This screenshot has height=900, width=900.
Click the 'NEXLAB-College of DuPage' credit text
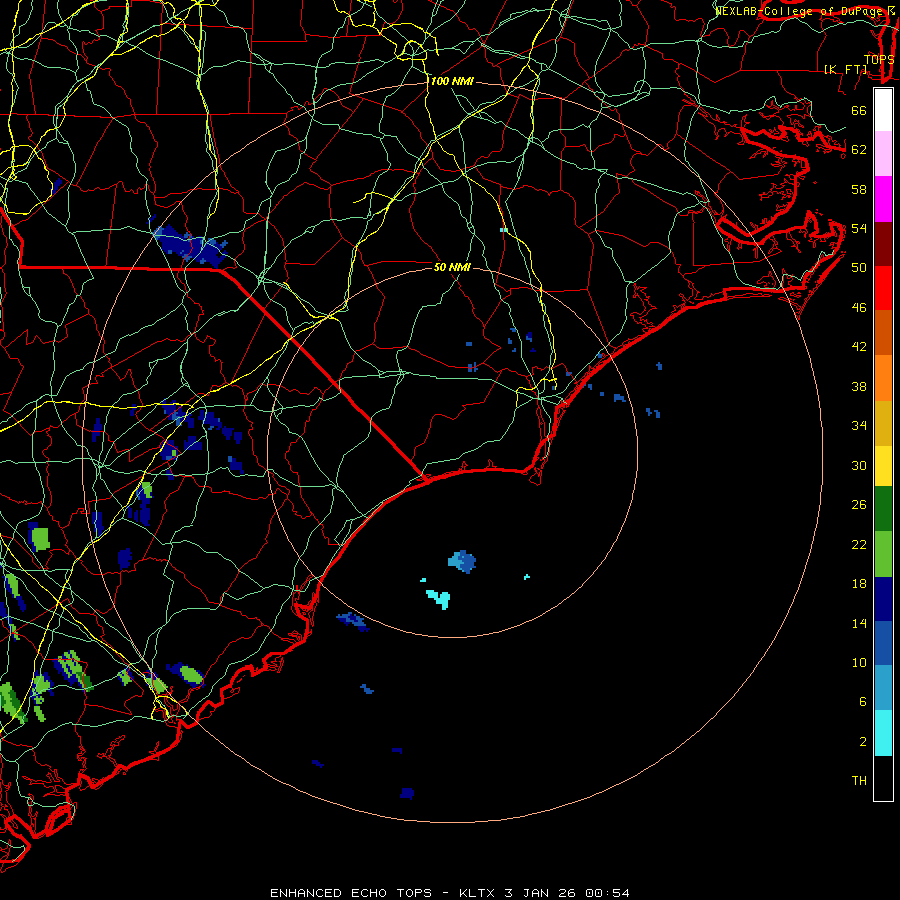point(800,11)
